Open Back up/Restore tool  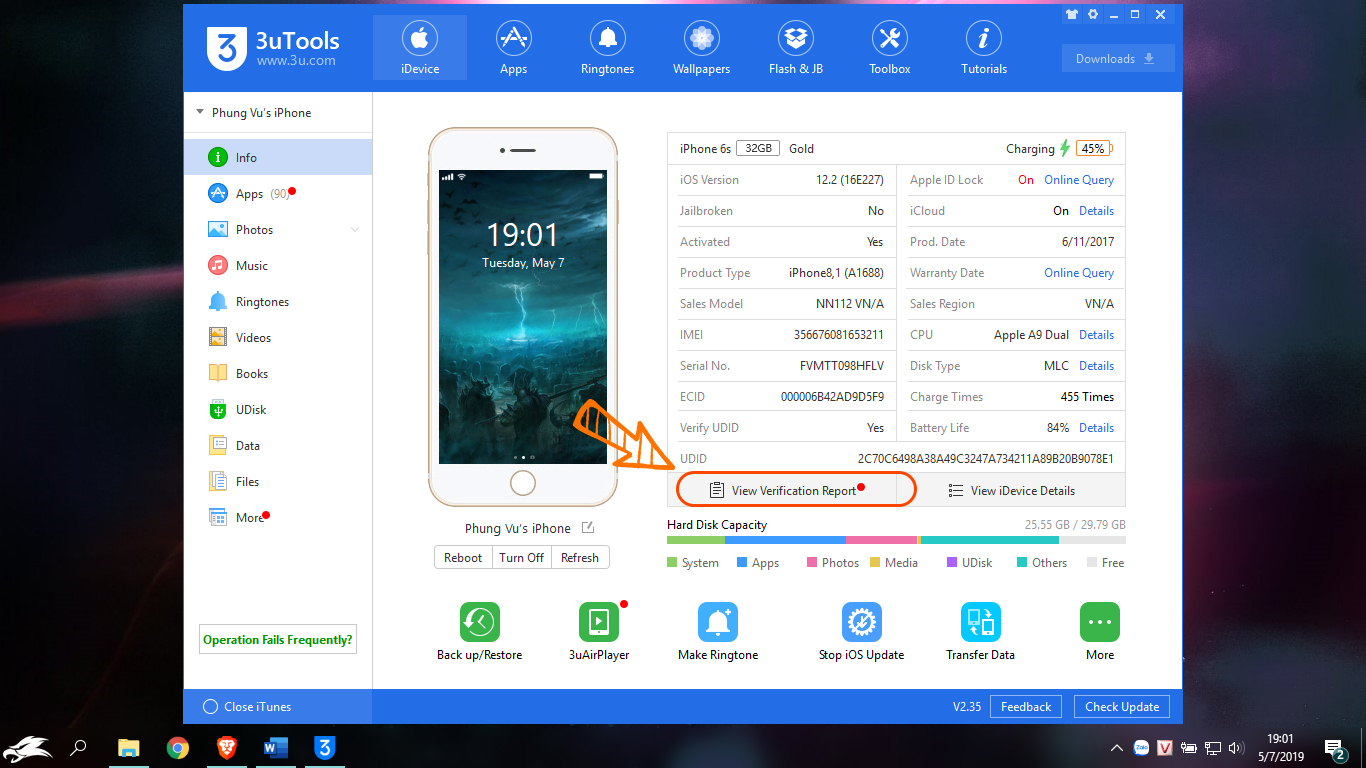point(480,632)
